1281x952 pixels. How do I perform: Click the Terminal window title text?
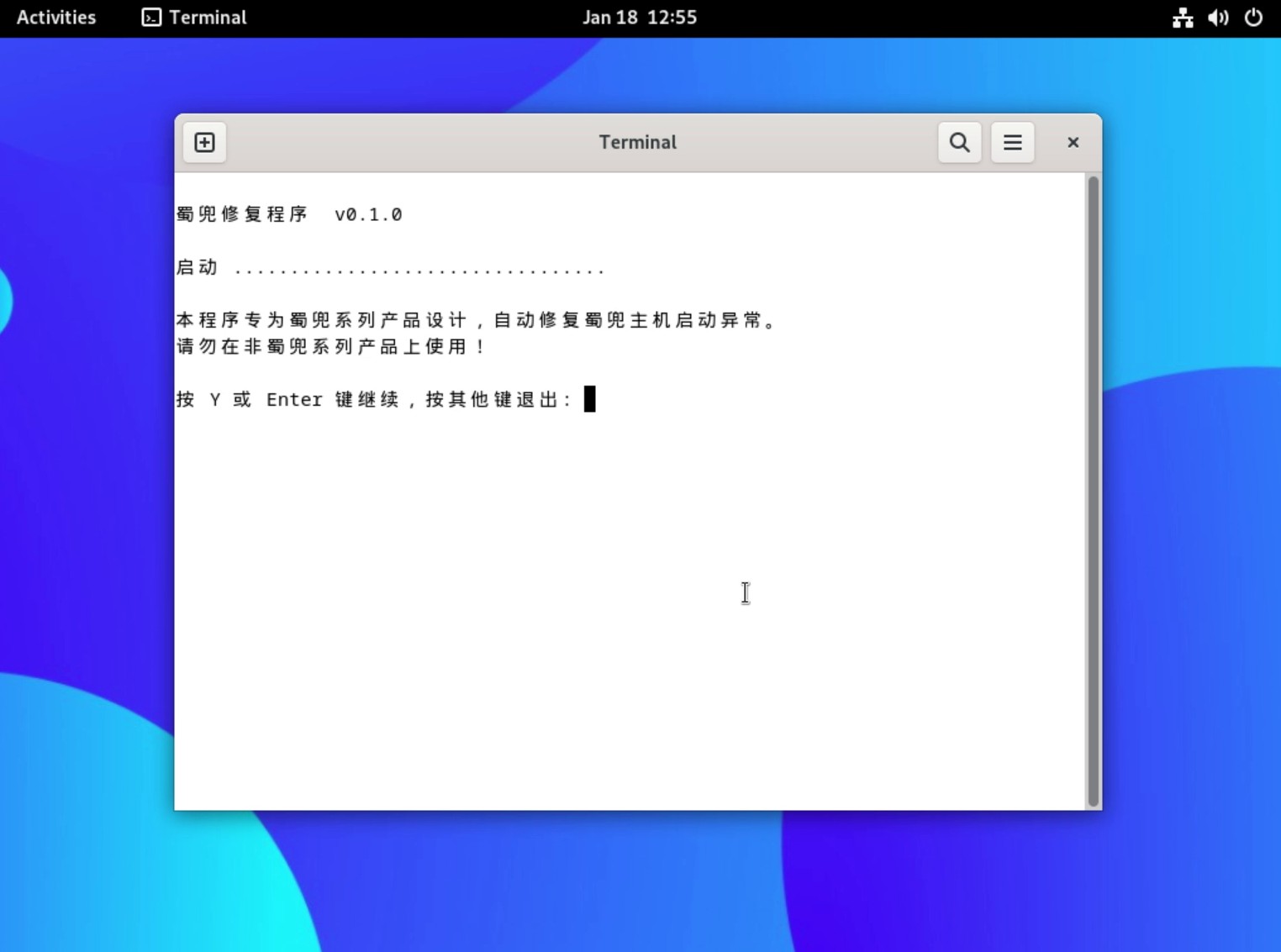[x=637, y=142]
